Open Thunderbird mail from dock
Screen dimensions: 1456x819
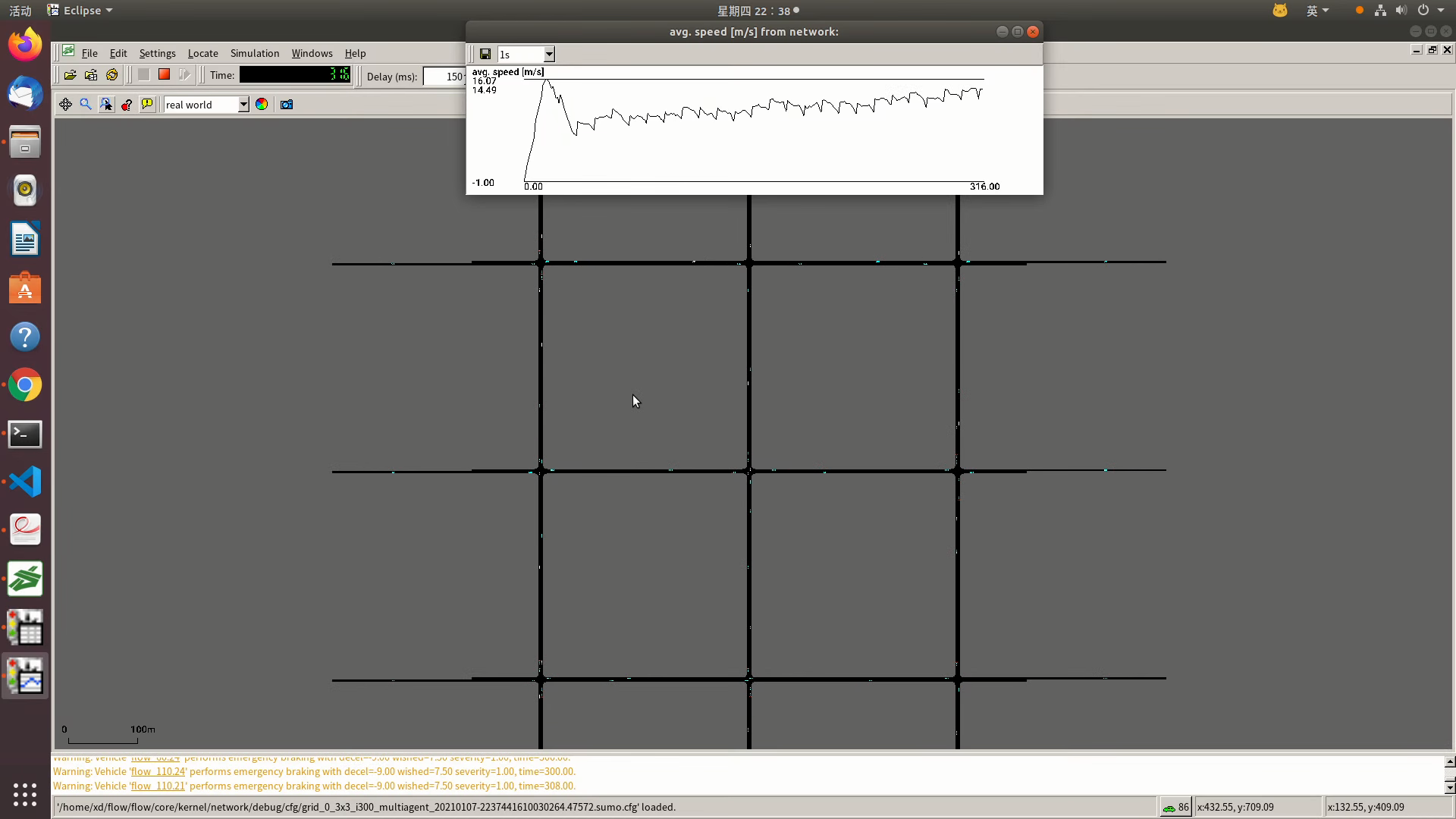(x=25, y=93)
